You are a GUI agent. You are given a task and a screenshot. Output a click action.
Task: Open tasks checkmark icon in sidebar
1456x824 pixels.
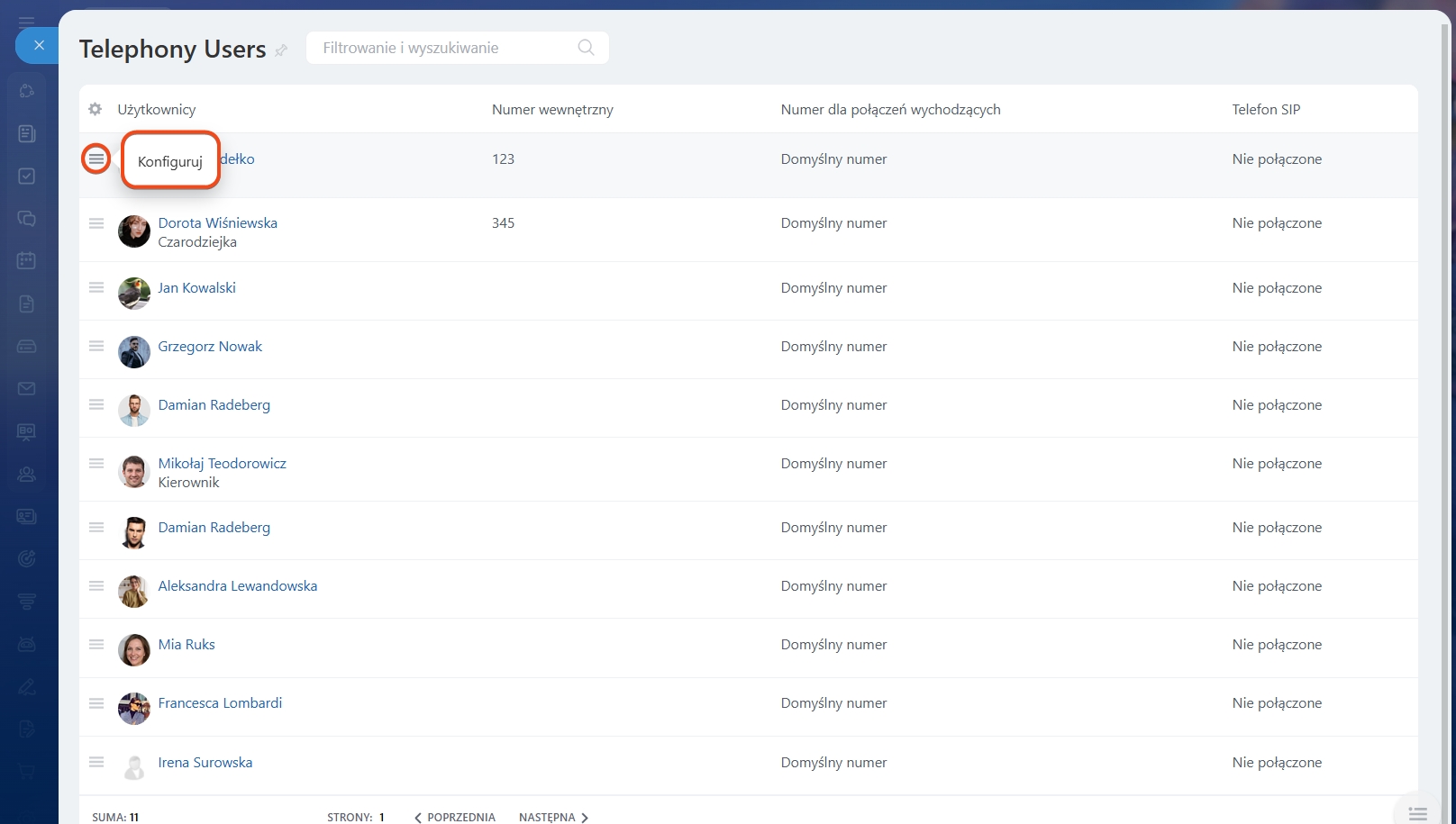(27, 177)
